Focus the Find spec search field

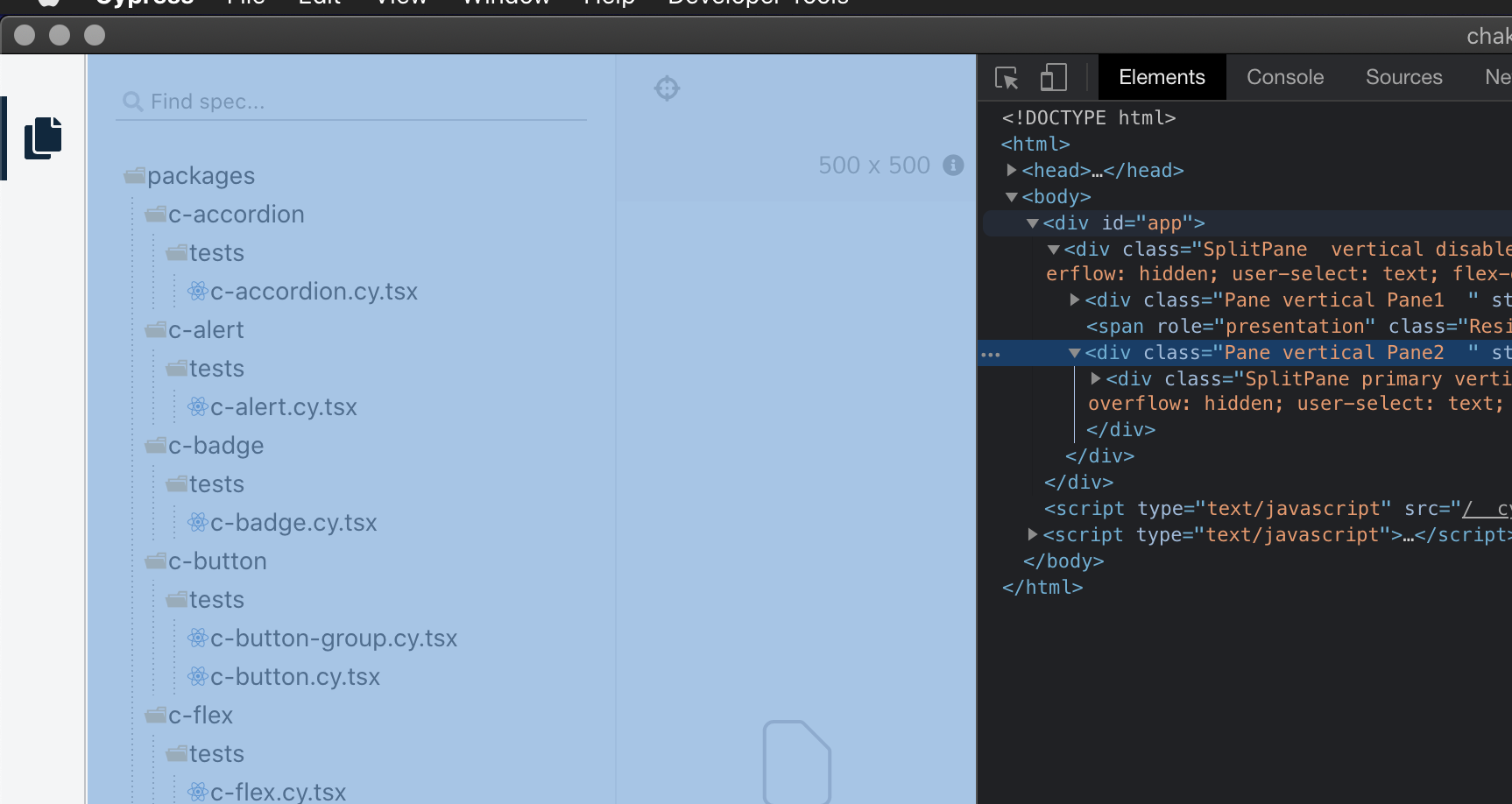(x=351, y=102)
